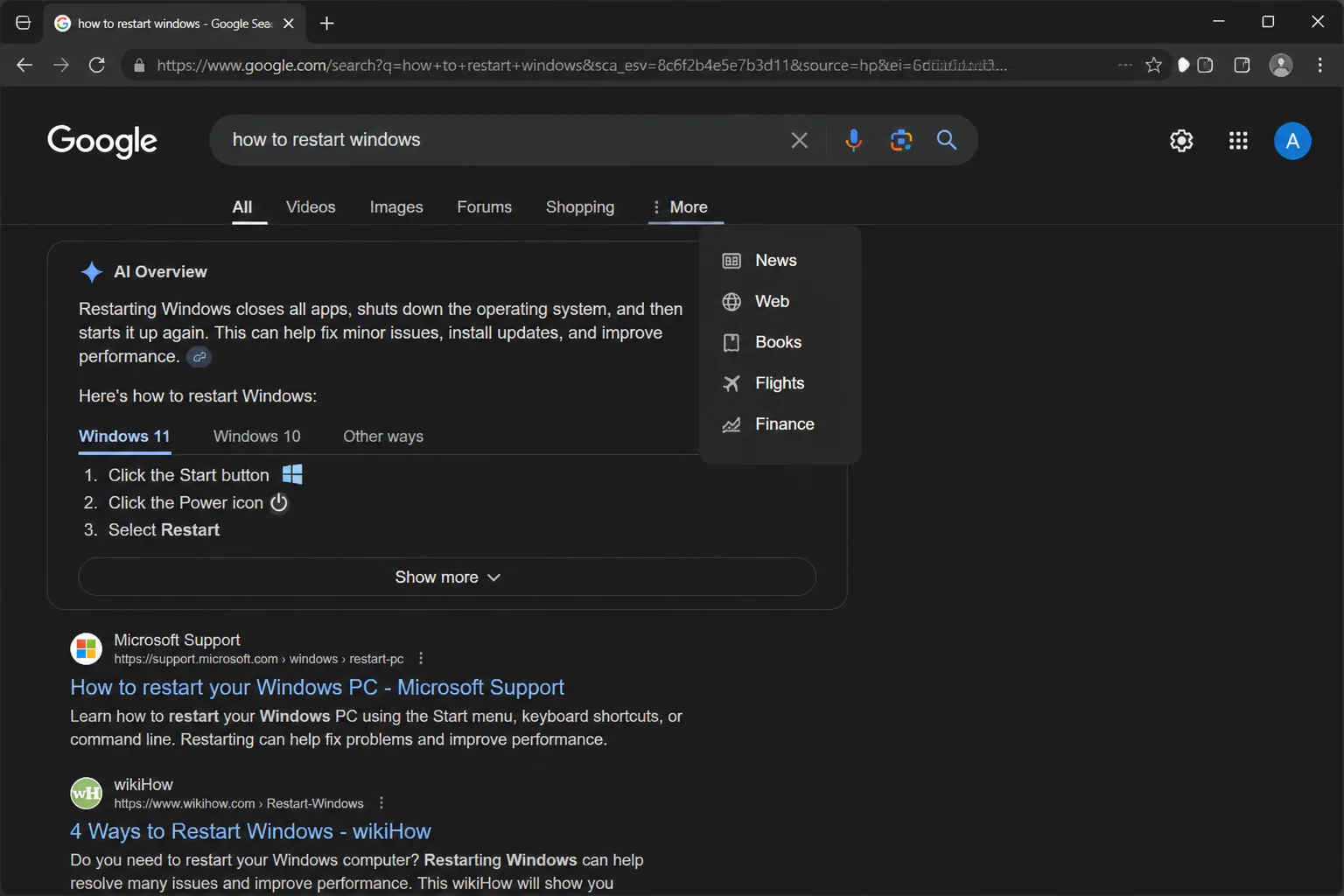
Task: Click the Microsoft Support favicon
Action: (86, 648)
